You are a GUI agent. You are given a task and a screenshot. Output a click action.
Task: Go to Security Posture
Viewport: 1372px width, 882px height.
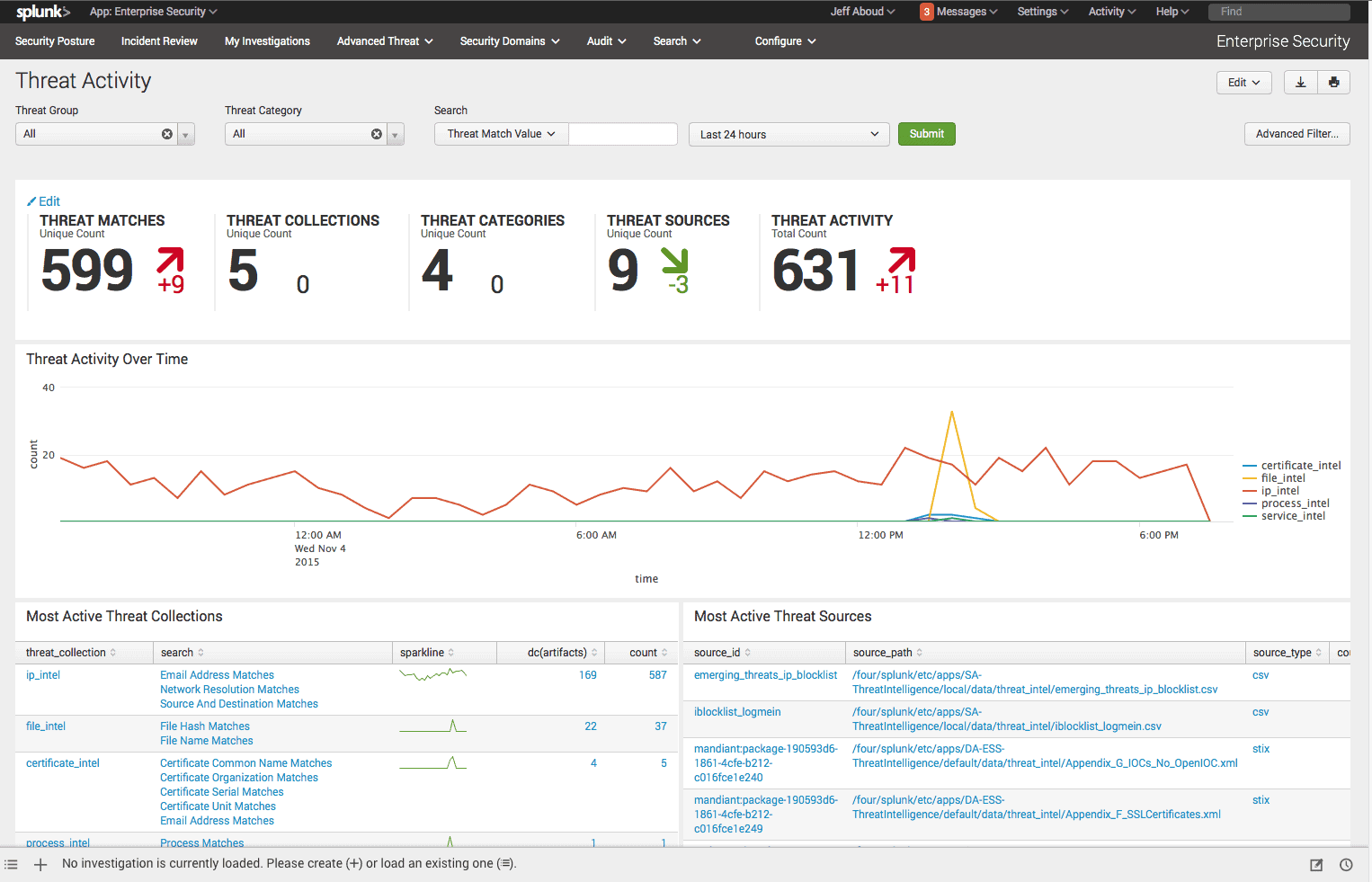(x=55, y=41)
